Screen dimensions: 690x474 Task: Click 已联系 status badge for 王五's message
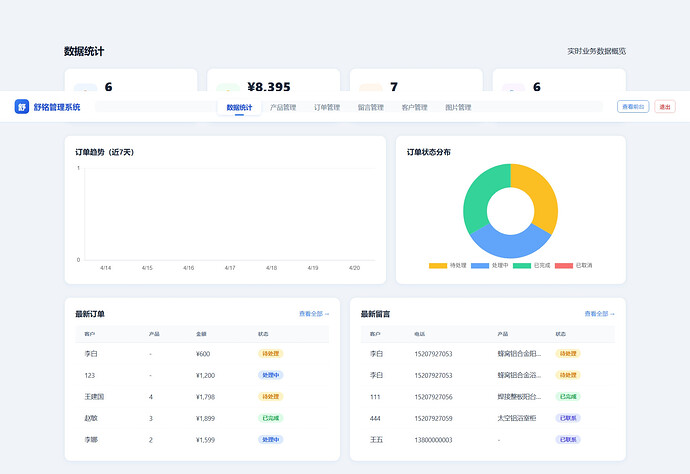567,439
